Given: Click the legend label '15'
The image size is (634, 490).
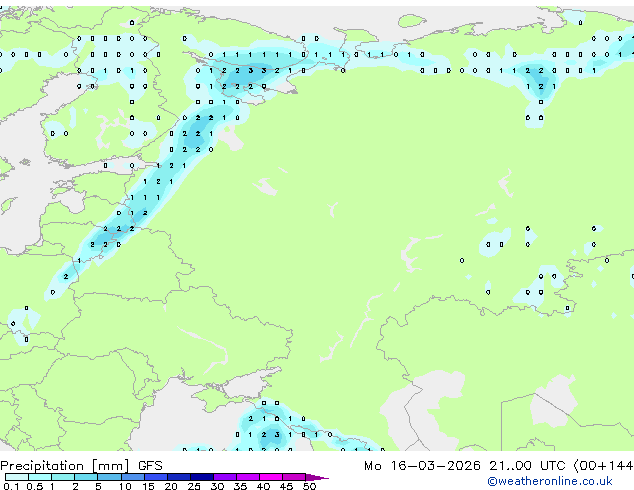Looking at the screenshot, I should tap(148, 486).
